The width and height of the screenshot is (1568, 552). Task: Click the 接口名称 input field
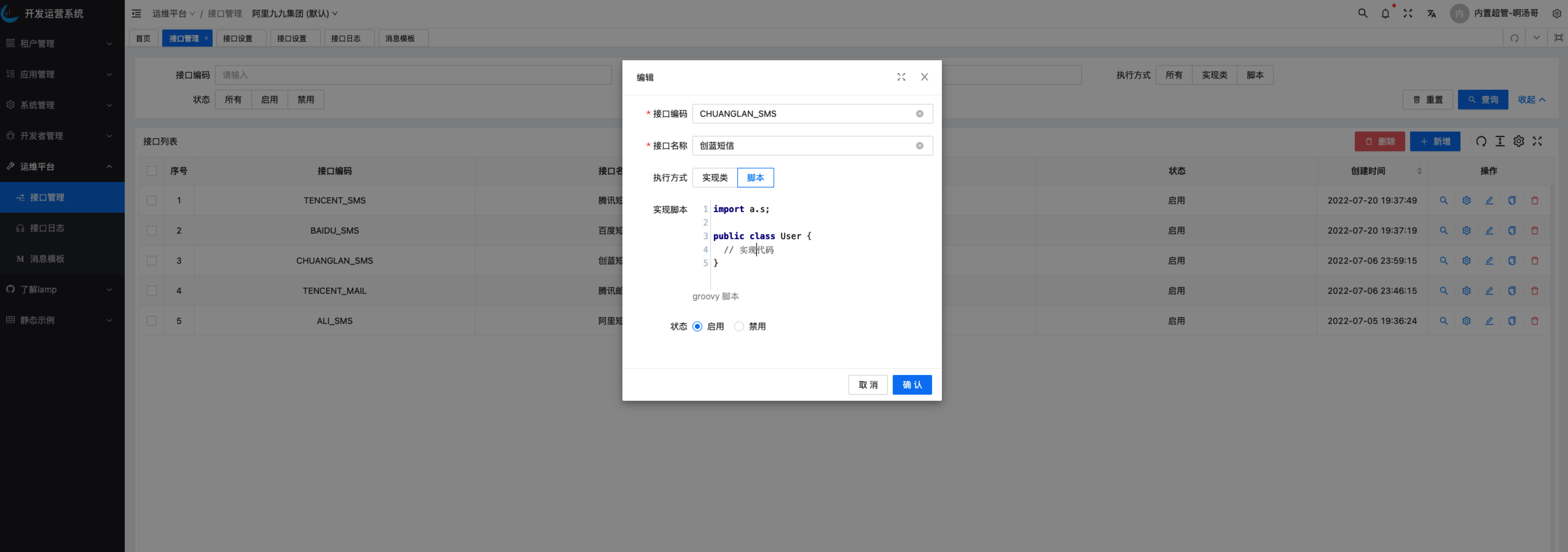[803, 146]
